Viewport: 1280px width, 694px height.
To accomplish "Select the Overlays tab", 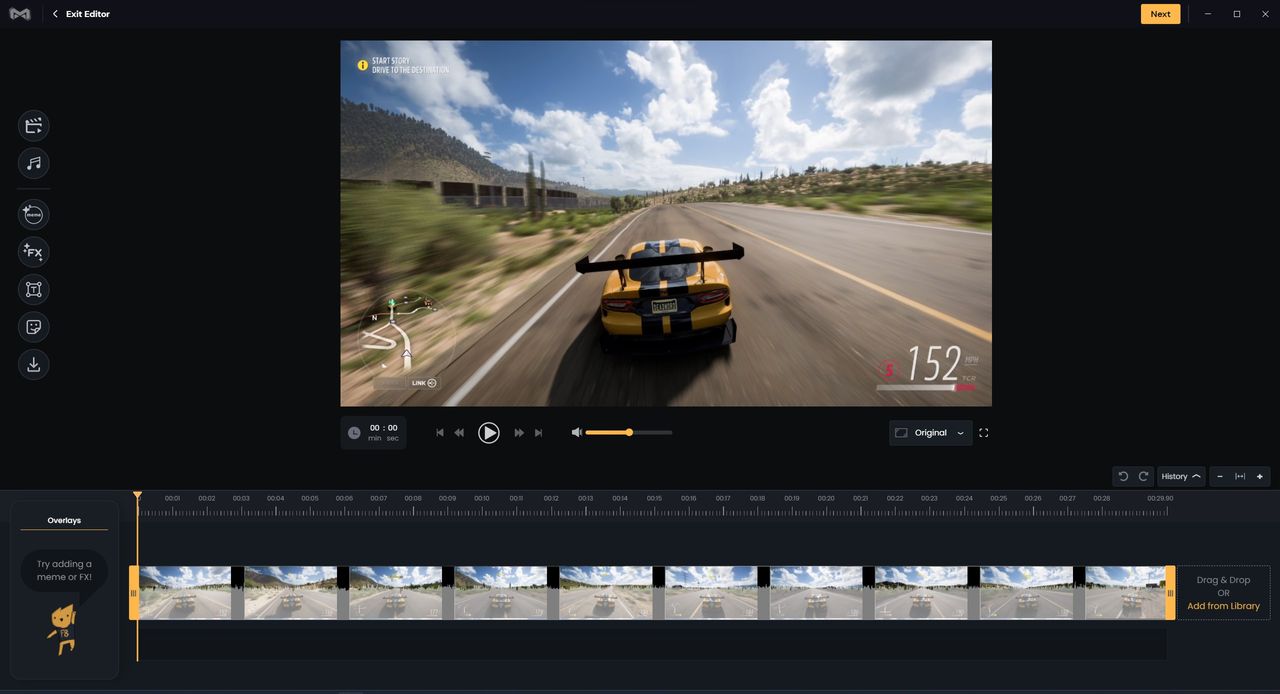I will point(64,521).
